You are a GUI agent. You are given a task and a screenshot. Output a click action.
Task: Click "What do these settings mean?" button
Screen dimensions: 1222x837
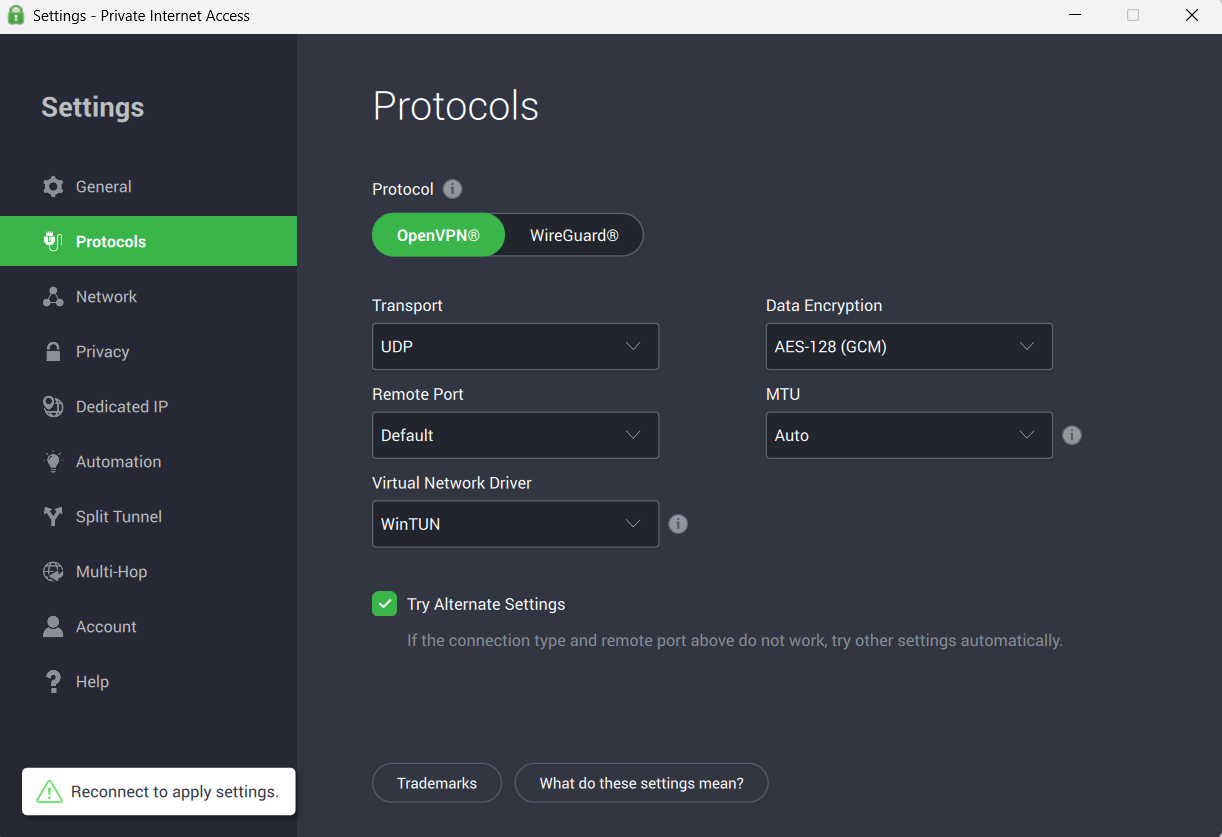point(641,783)
